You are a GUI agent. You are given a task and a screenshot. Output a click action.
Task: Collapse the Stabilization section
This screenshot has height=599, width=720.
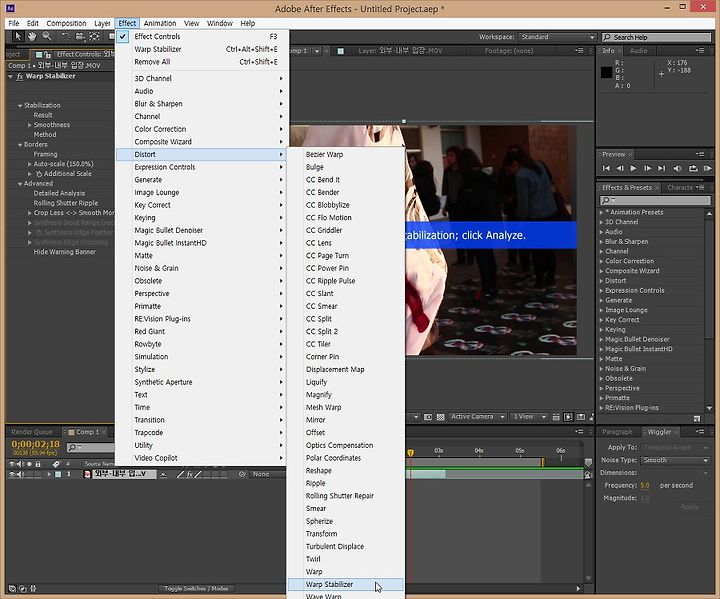point(20,106)
